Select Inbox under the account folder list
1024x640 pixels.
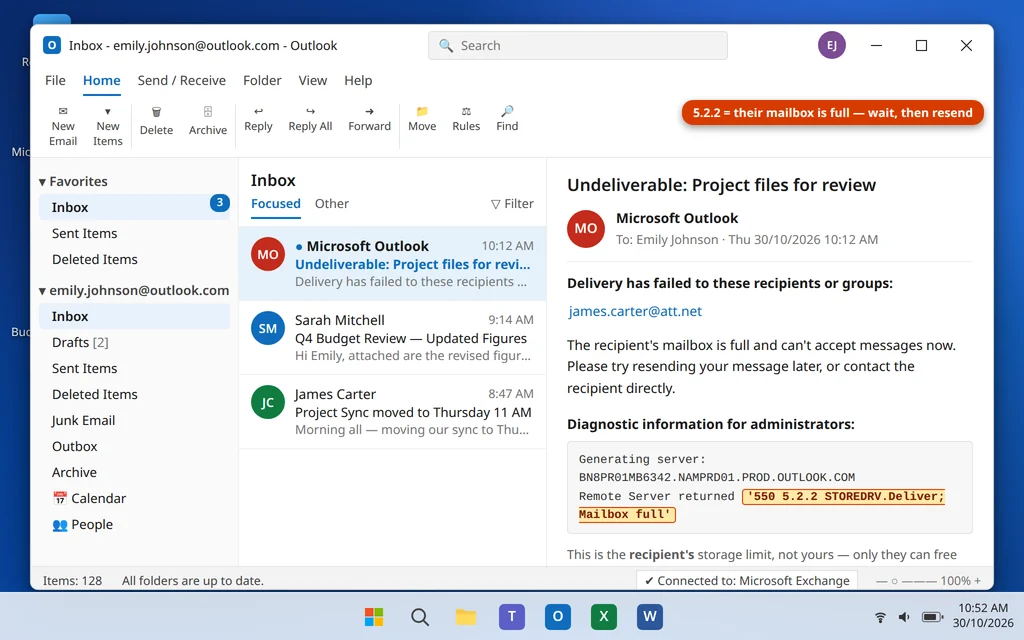pyautogui.click(x=134, y=316)
